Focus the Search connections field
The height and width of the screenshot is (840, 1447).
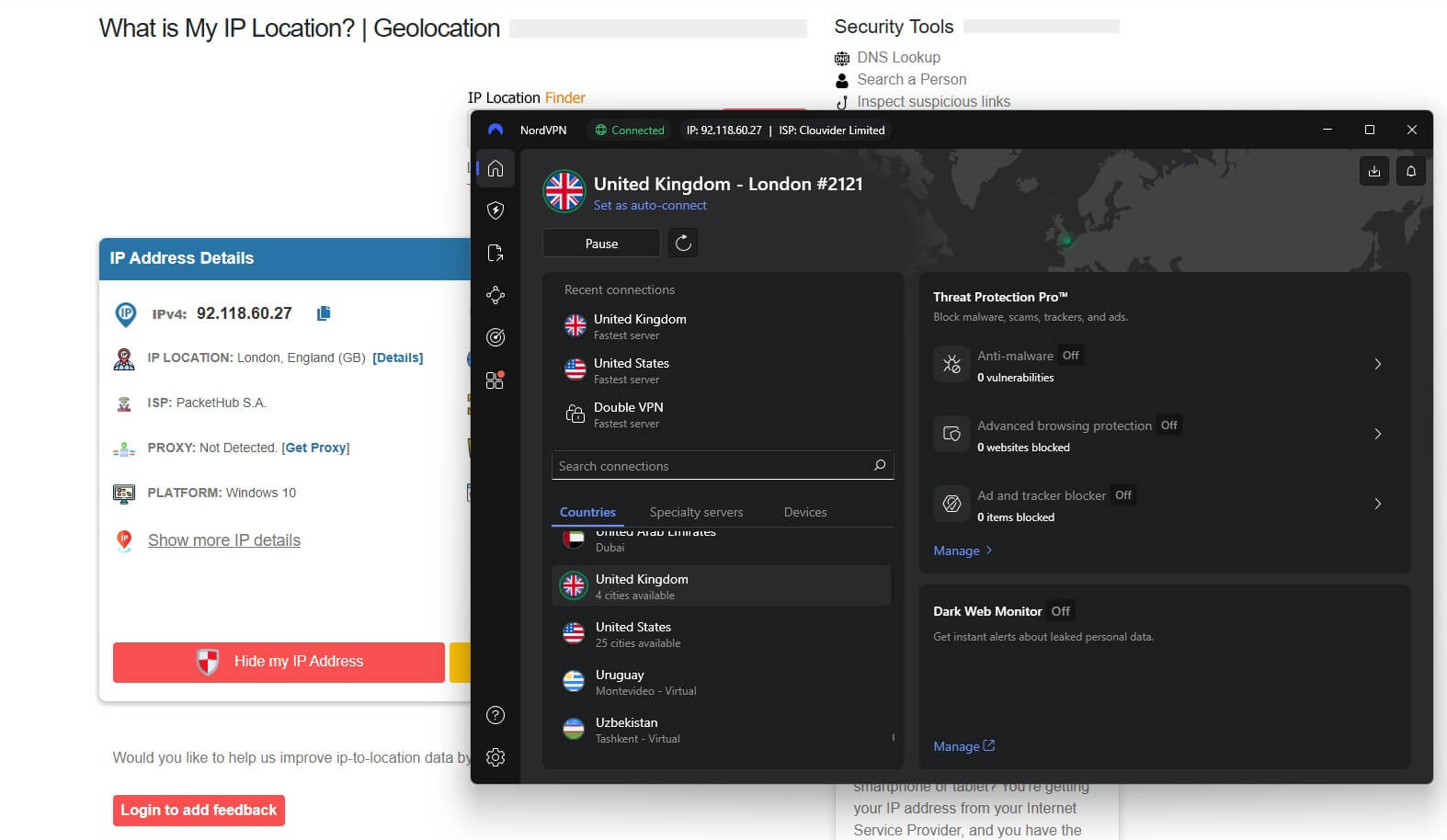[x=723, y=465]
